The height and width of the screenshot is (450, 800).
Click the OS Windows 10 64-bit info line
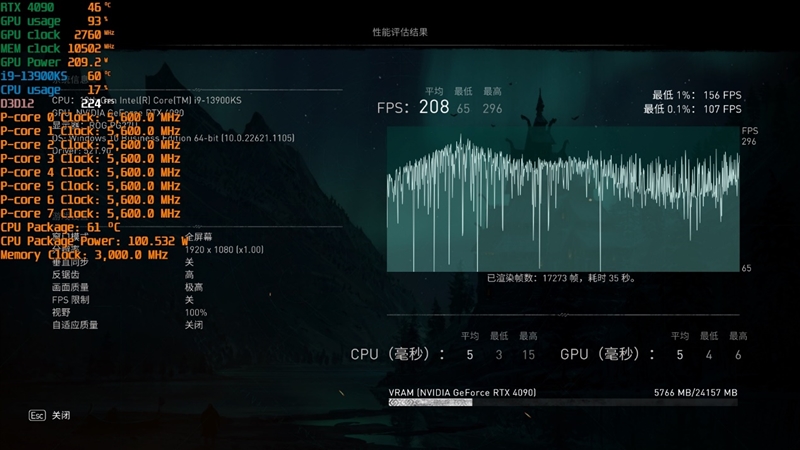[x=173, y=138]
